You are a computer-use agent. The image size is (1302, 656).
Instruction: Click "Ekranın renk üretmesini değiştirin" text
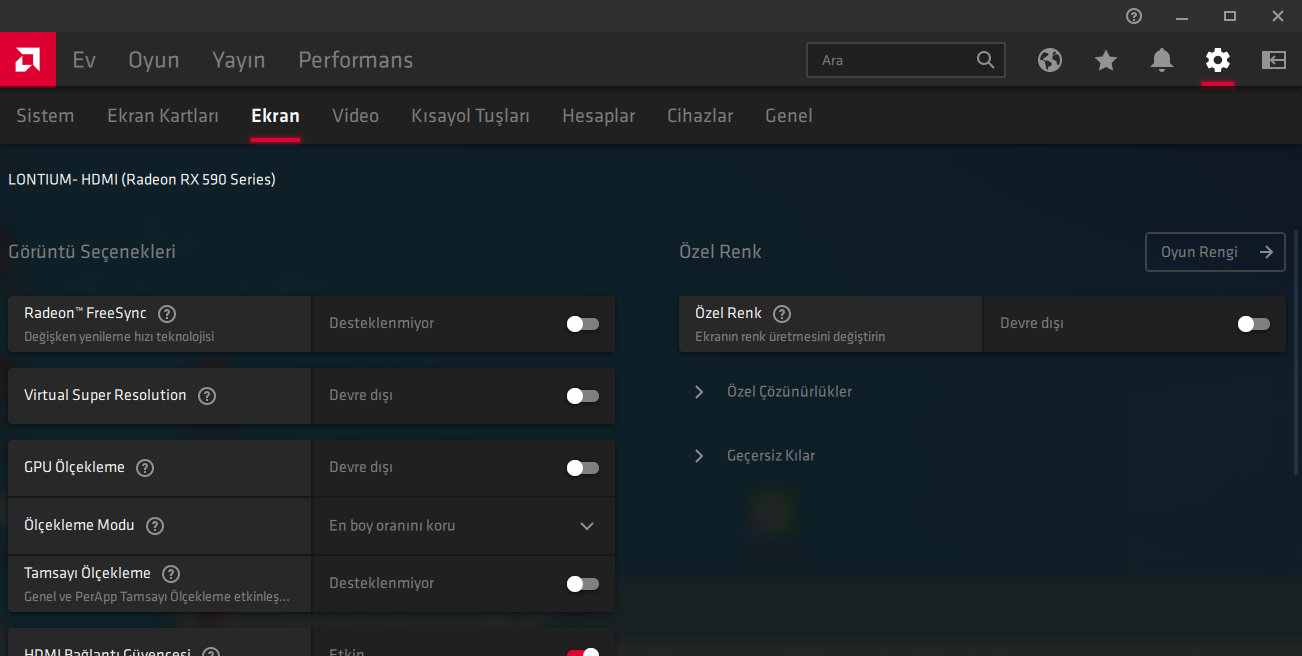[790, 337]
